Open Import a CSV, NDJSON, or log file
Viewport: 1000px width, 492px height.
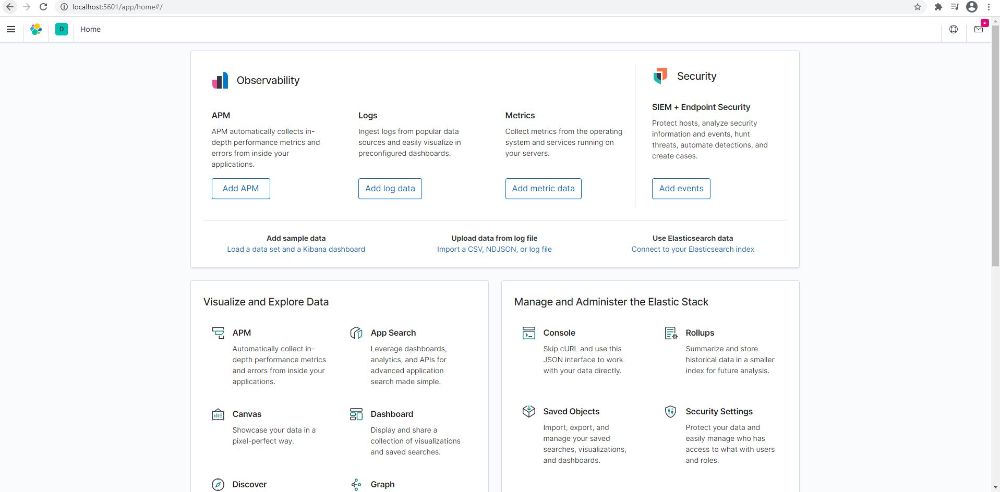[494, 250]
